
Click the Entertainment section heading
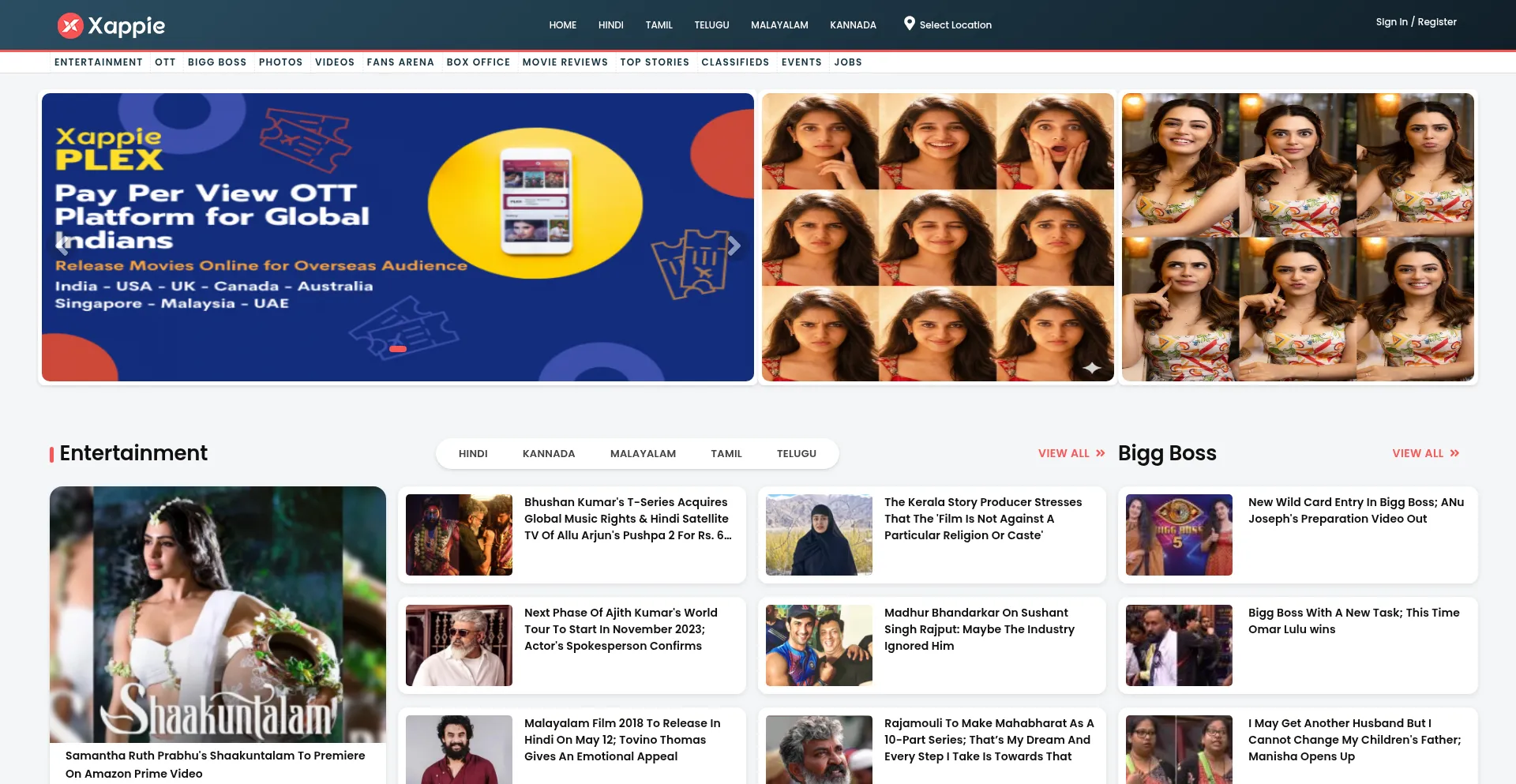[x=133, y=453]
